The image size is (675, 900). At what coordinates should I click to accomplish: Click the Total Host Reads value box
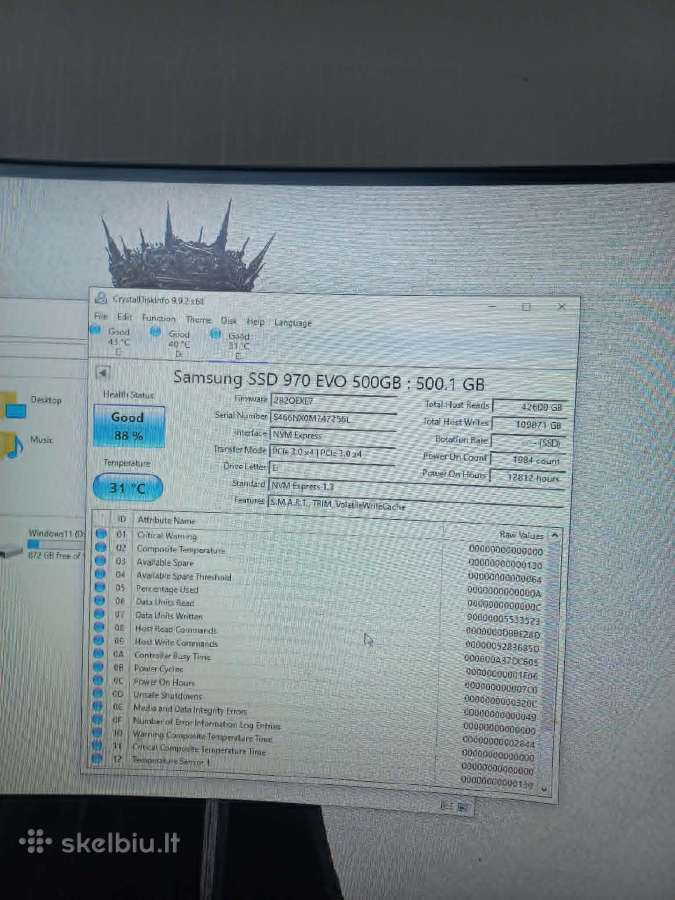530,407
